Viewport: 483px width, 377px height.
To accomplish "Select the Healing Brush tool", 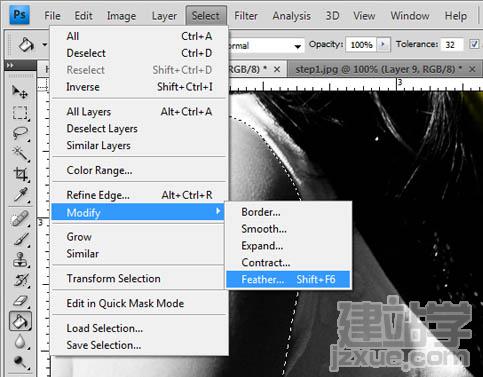I will (x=20, y=219).
